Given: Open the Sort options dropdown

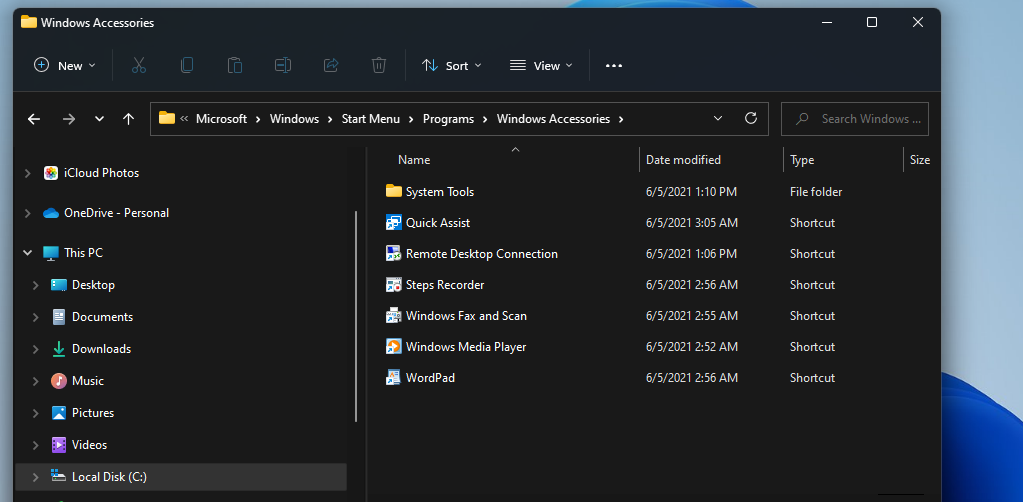Looking at the screenshot, I should tap(451, 65).
